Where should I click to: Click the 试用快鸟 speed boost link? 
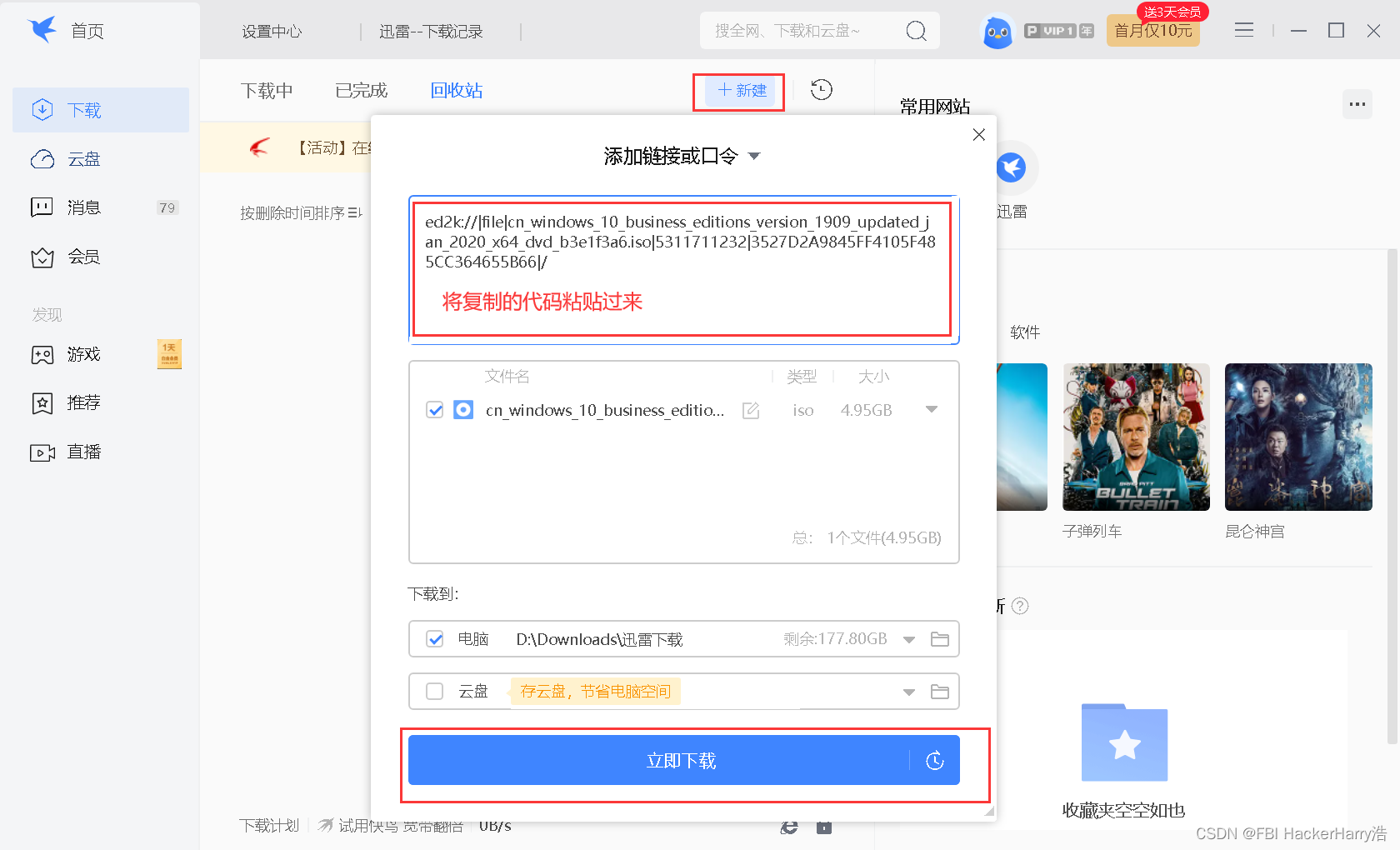(392, 826)
